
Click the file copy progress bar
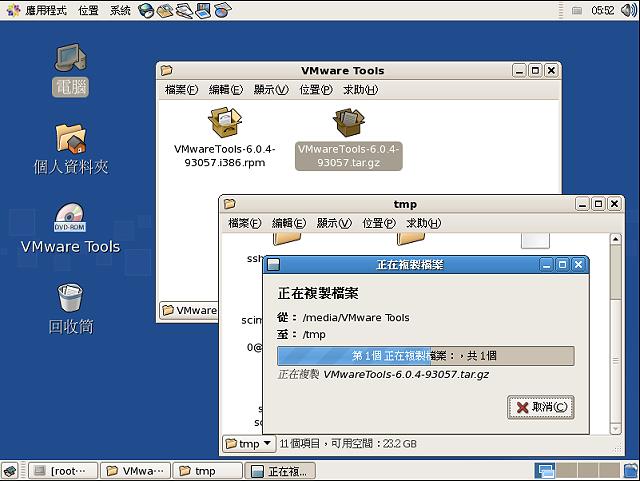pyautogui.click(x=426, y=356)
